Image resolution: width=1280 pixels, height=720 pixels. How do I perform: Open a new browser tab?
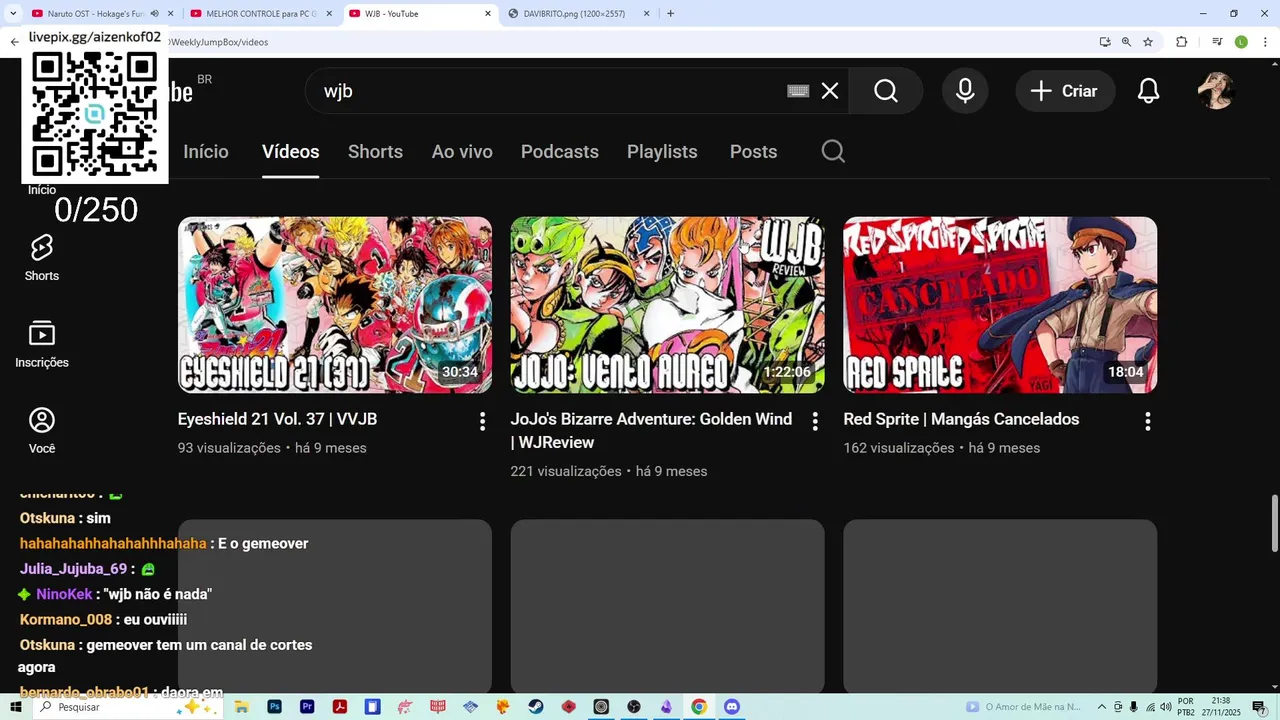670,13
